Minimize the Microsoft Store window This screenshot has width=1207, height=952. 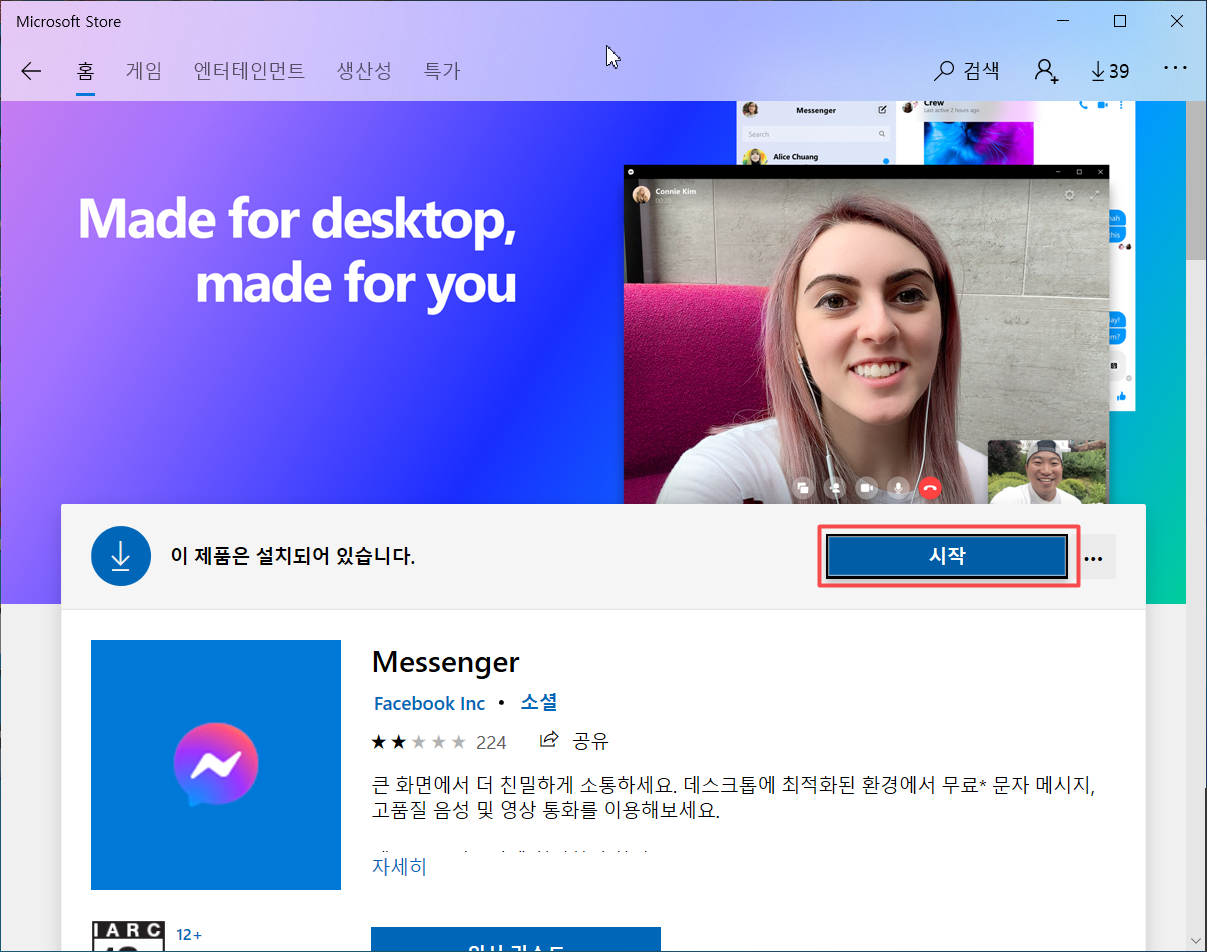point(1064,20)
